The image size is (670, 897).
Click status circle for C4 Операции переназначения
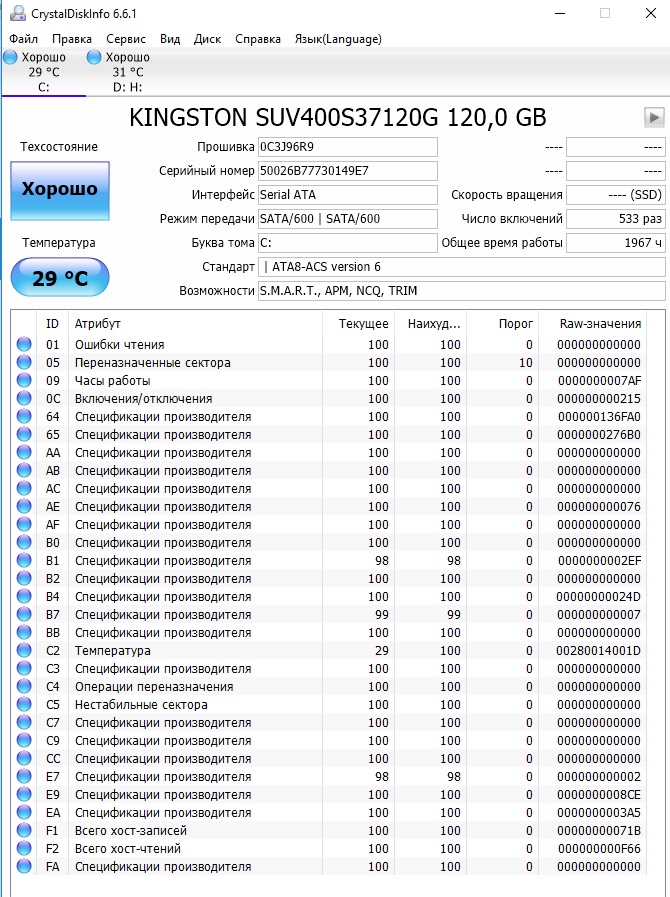pos(24,686)
